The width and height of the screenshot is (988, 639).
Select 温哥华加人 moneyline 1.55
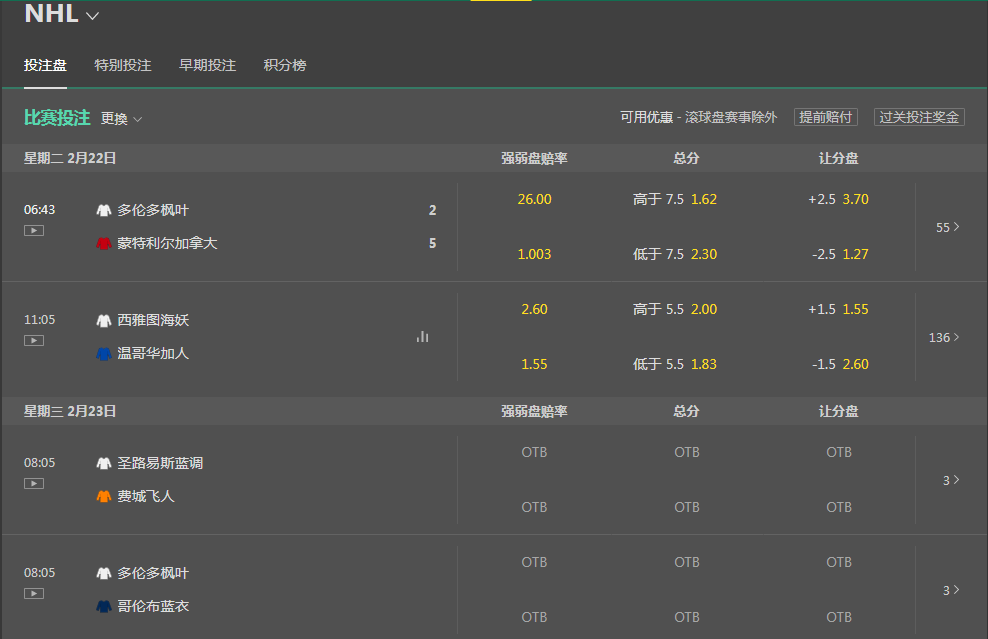click(x=534, y=364)
